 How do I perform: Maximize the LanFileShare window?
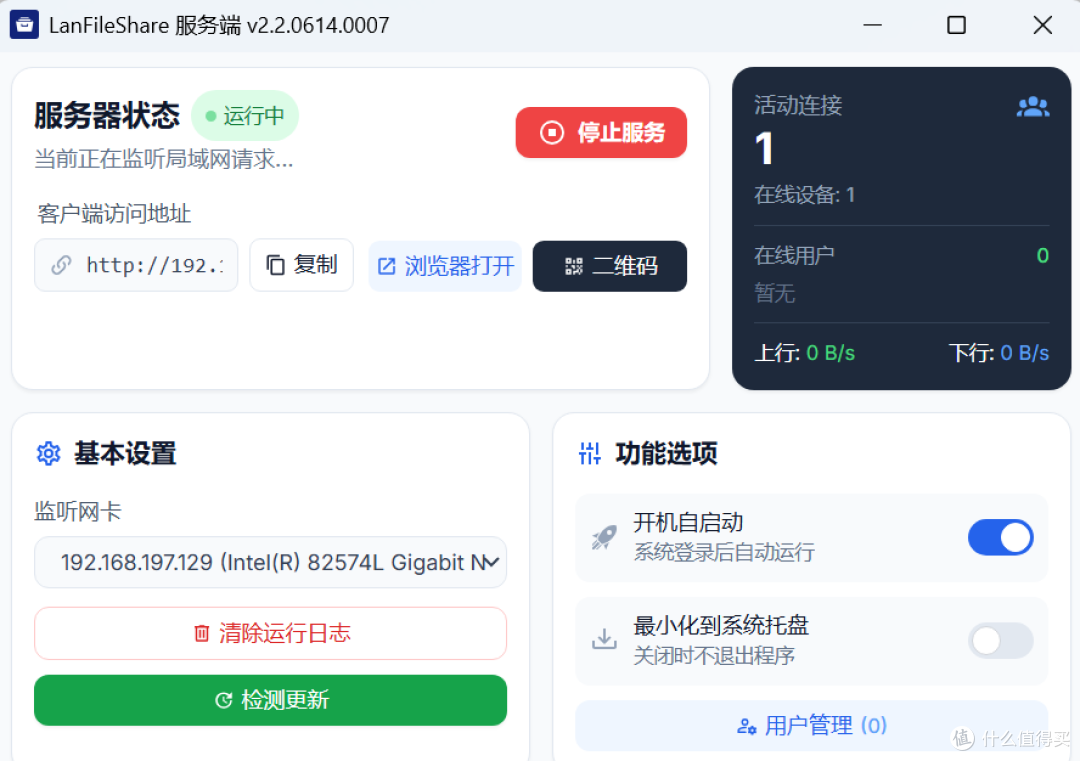tap(957, 25)
